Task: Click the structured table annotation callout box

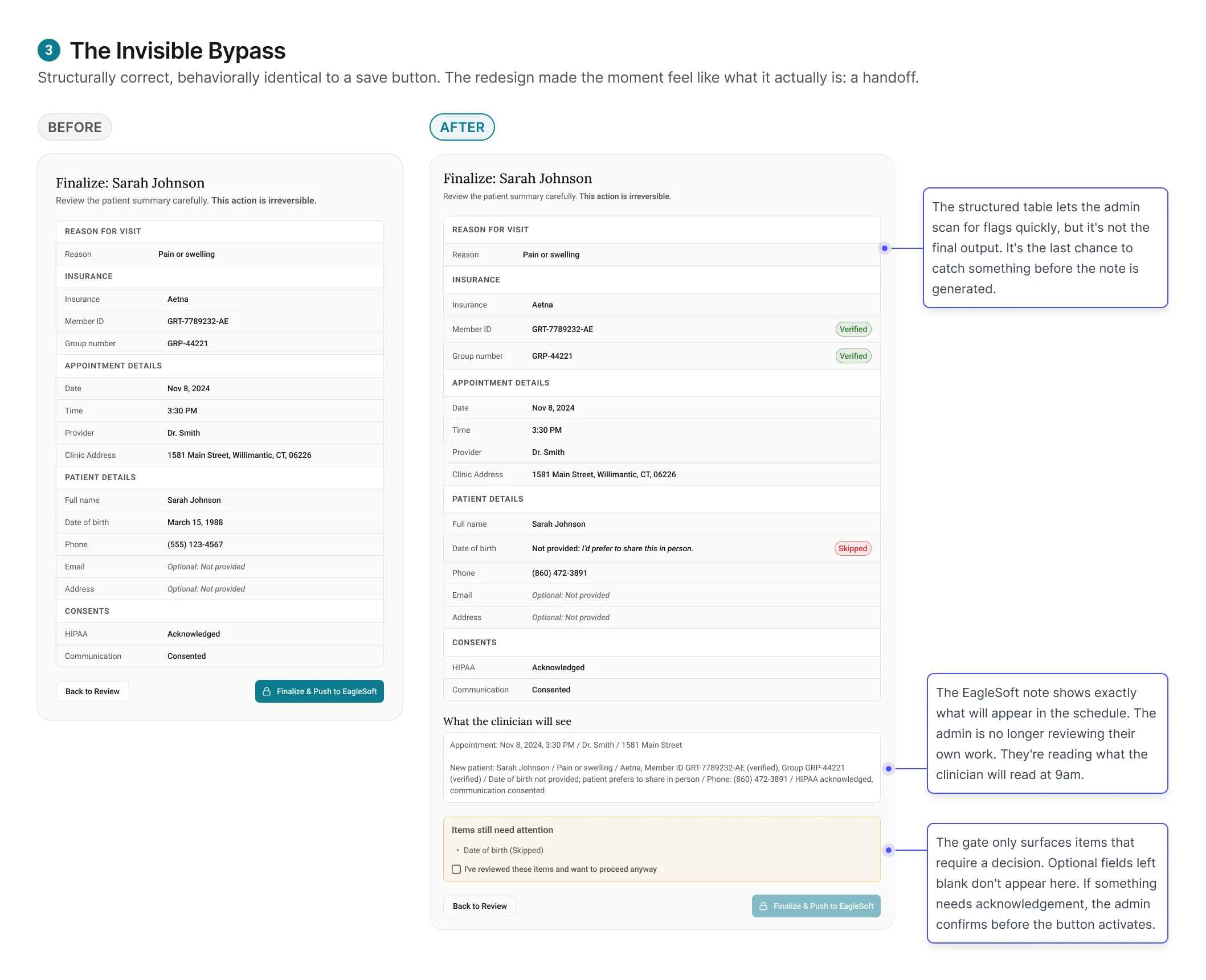Action: (x=1045, y=248)
